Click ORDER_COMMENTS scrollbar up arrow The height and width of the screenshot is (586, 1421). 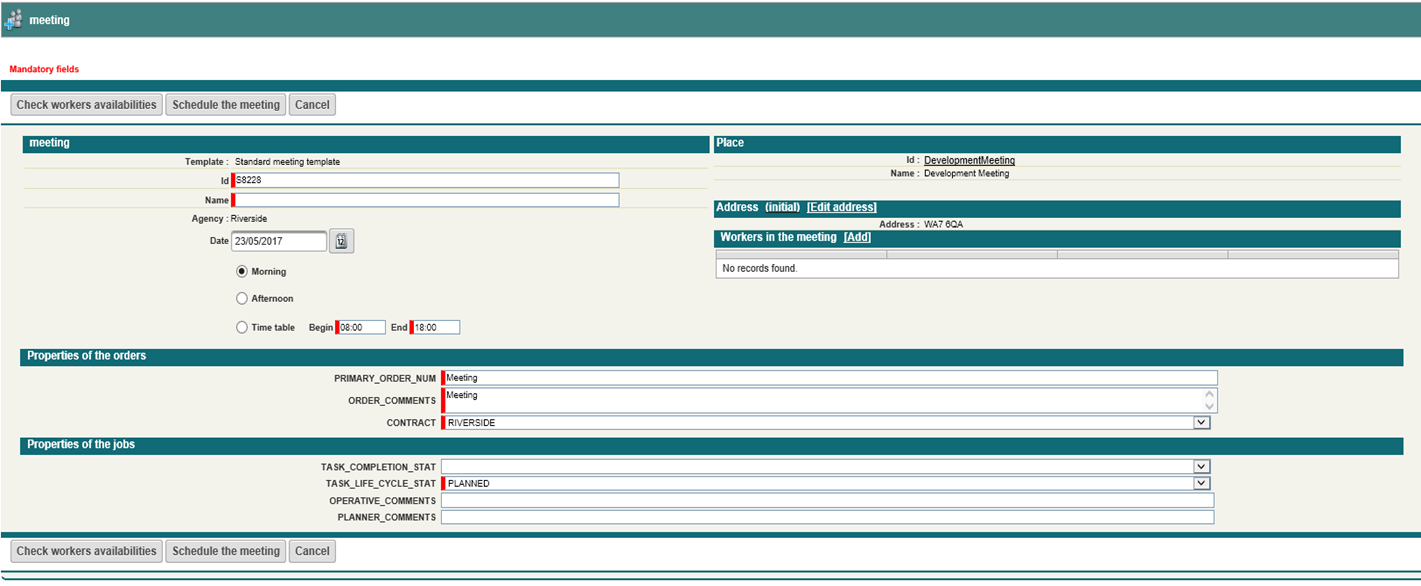click(x=1210, y=395)
